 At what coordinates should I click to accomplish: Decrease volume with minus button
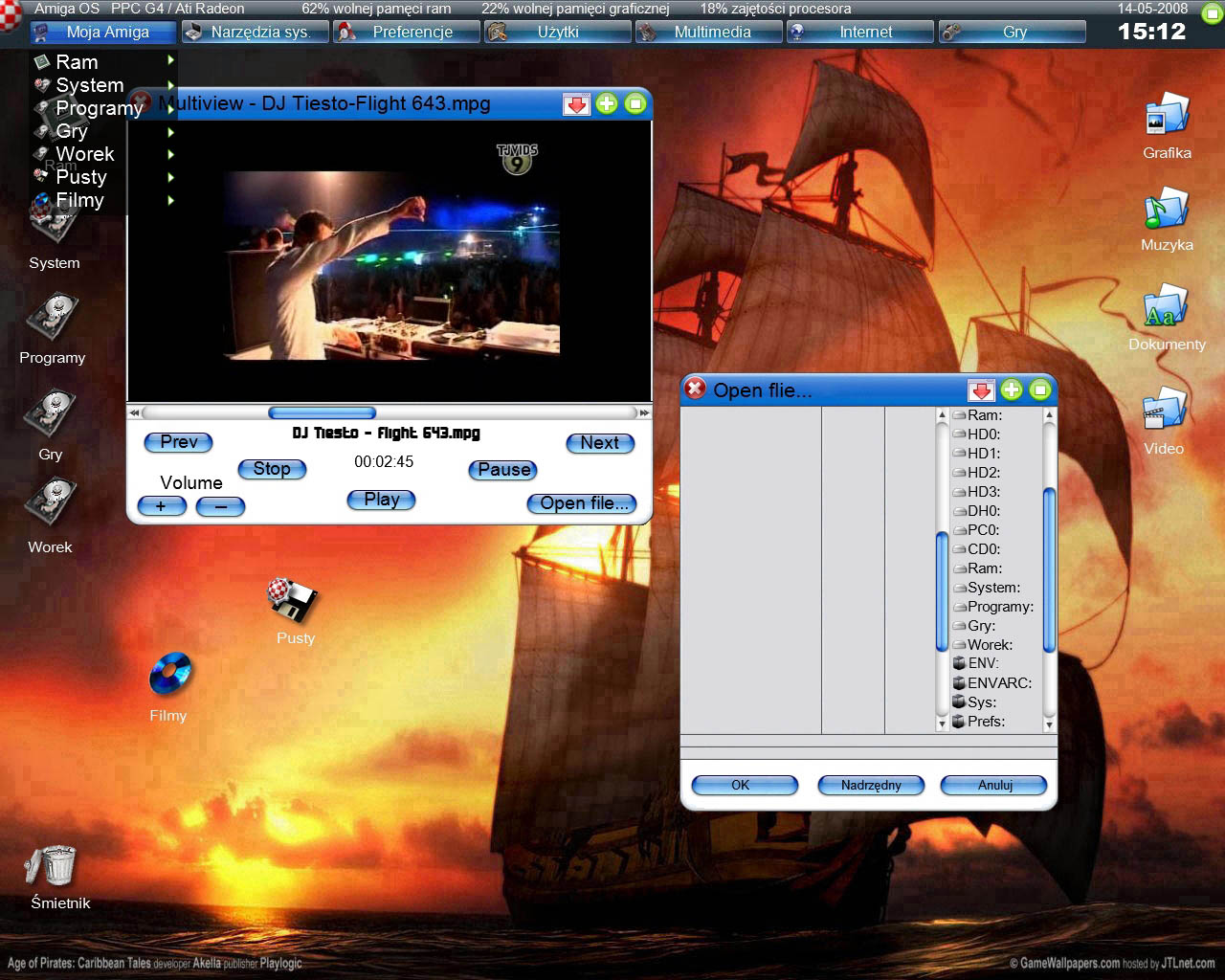(220, 506)
